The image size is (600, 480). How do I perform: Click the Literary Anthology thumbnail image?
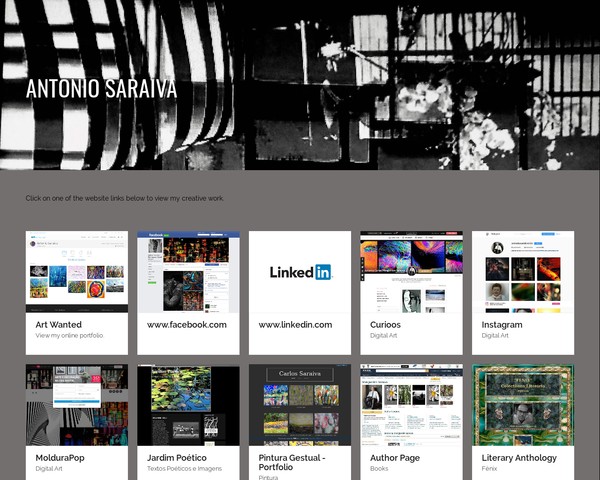point(523,405)
